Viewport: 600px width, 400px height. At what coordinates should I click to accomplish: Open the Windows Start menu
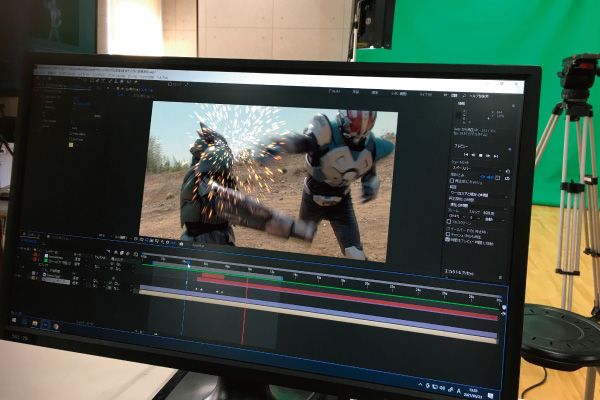pos(14,320)
